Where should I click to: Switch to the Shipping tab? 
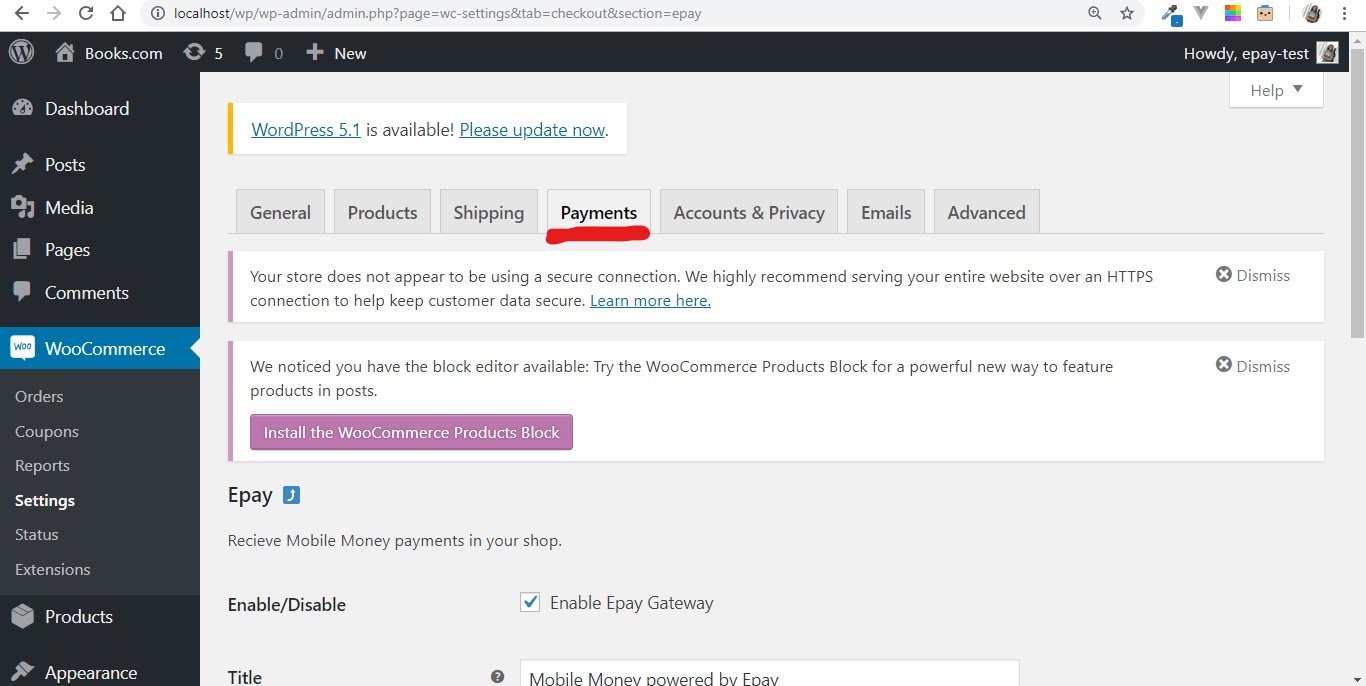pyautogui.click(x=488, y=212)
